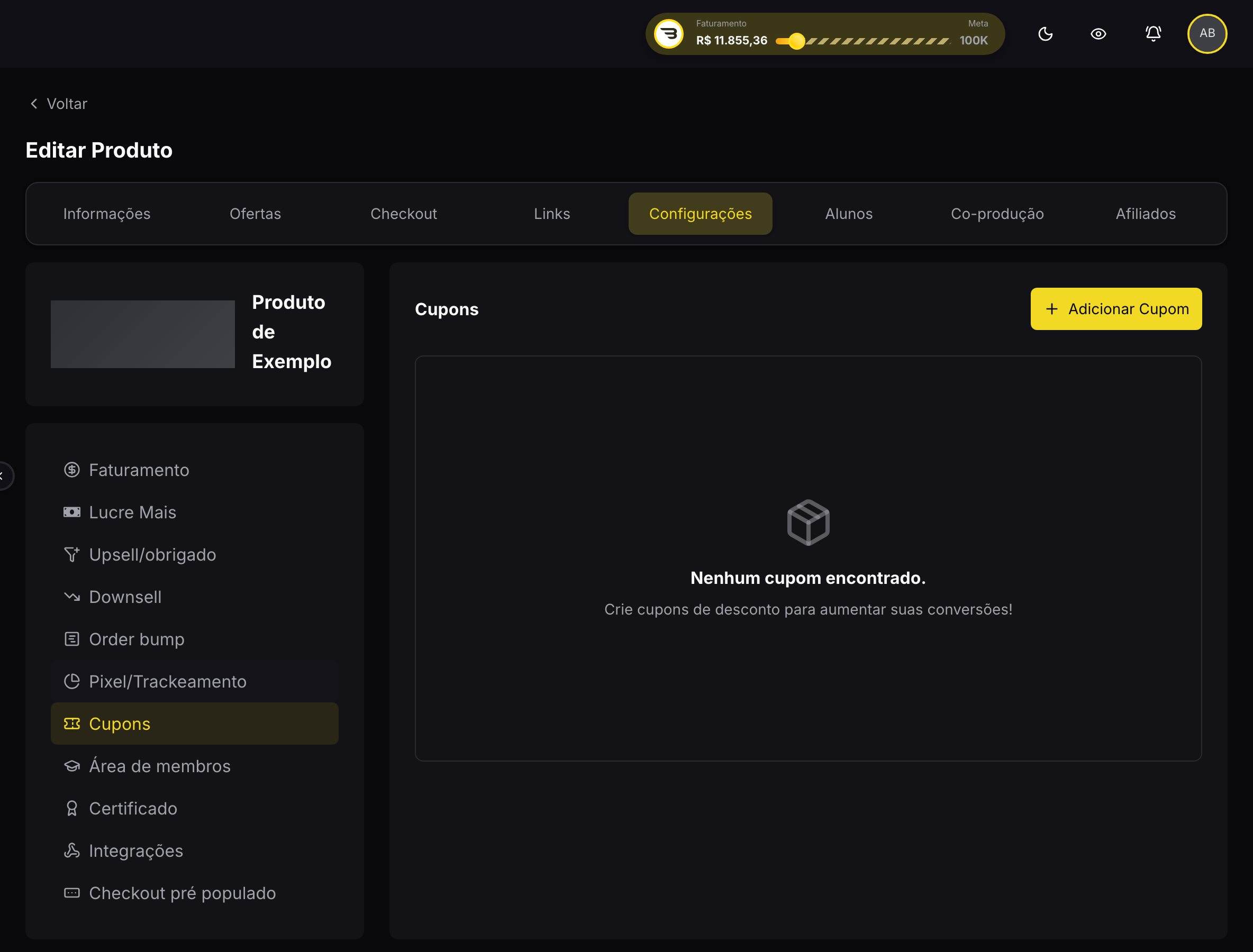Open Order bump settings

click(195, 639)
